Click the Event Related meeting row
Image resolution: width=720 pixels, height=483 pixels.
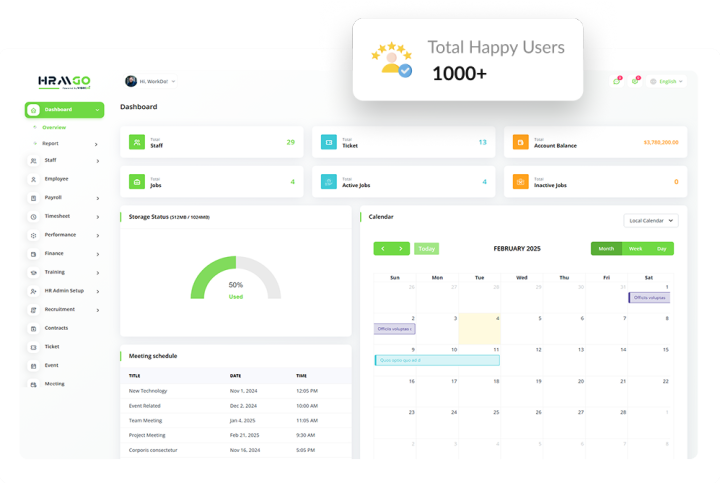[x=236, y=406]
